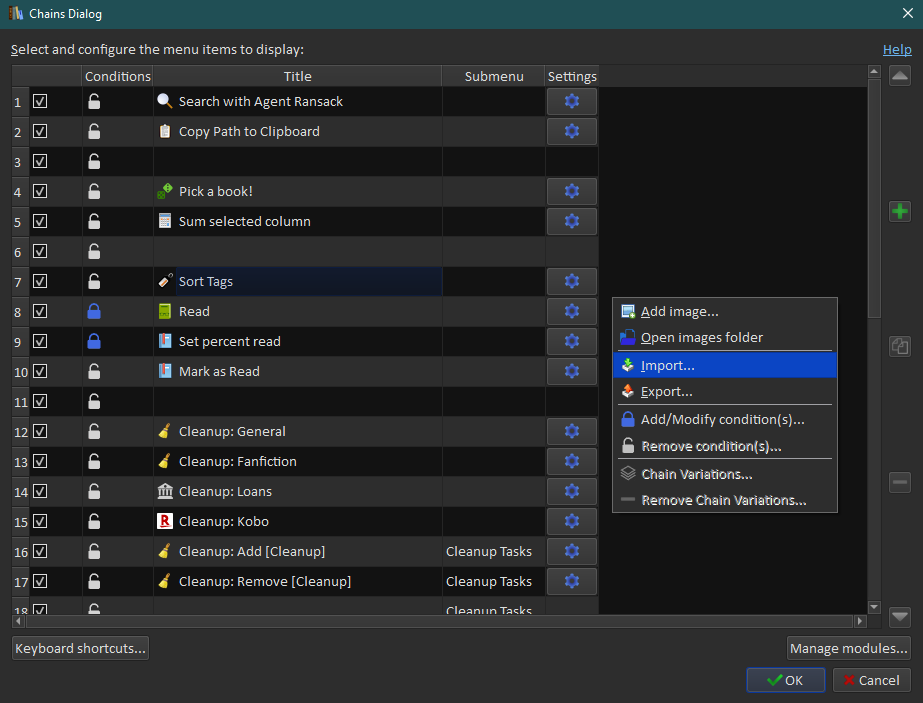This screenshot has width=923, height=703.
Task: Open the Help link
Action: click(896, 49)
